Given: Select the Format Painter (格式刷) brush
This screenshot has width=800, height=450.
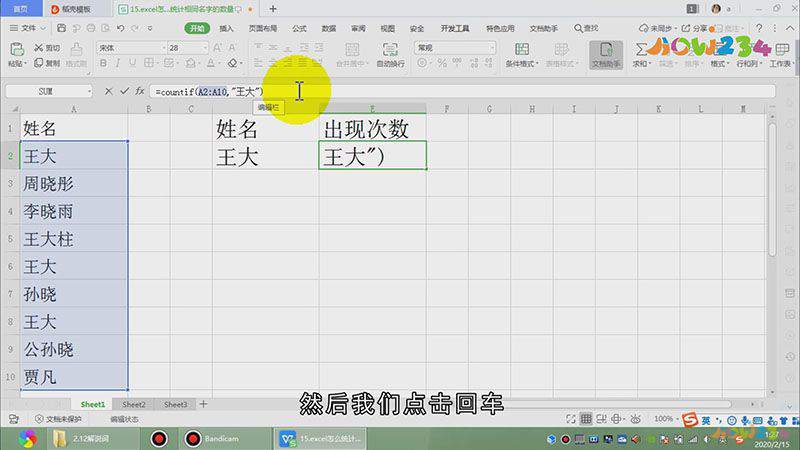Looking at the screenshot, I should [x=76, y=55].
